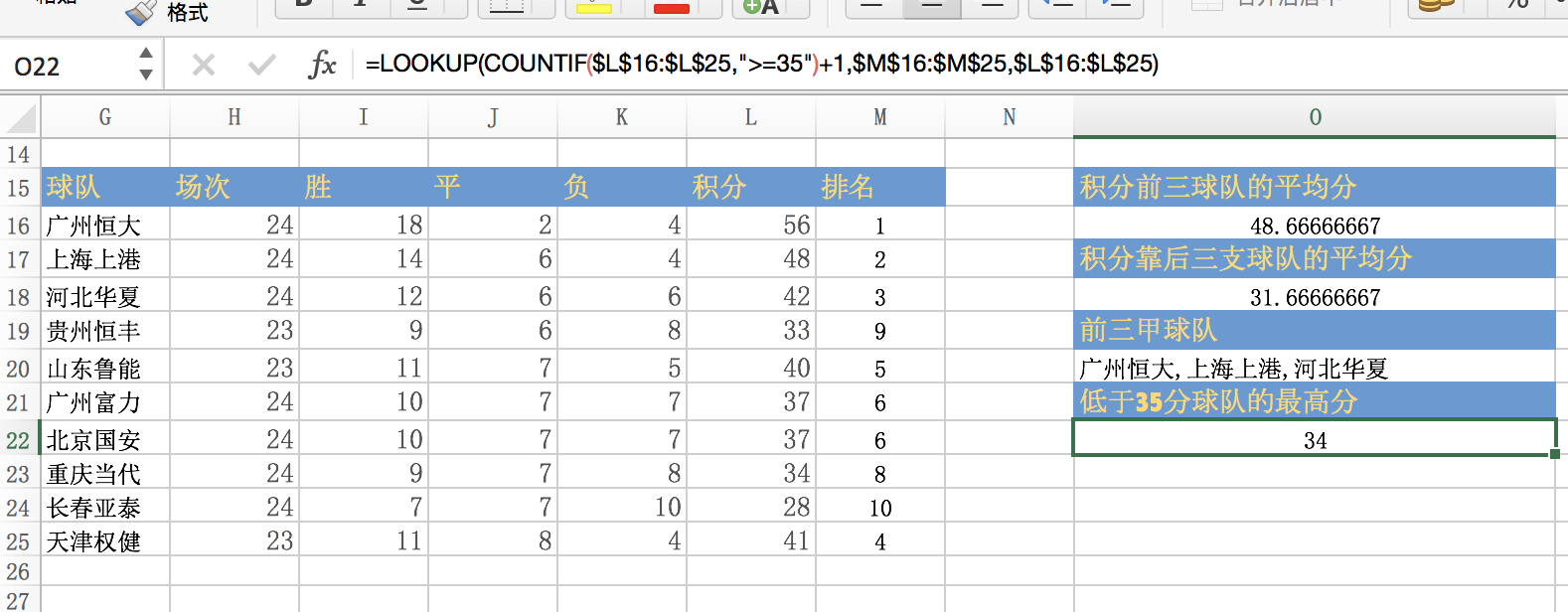The image size is (1568, 612).
Task: Click the points cell showing 33
Action: 751,331
